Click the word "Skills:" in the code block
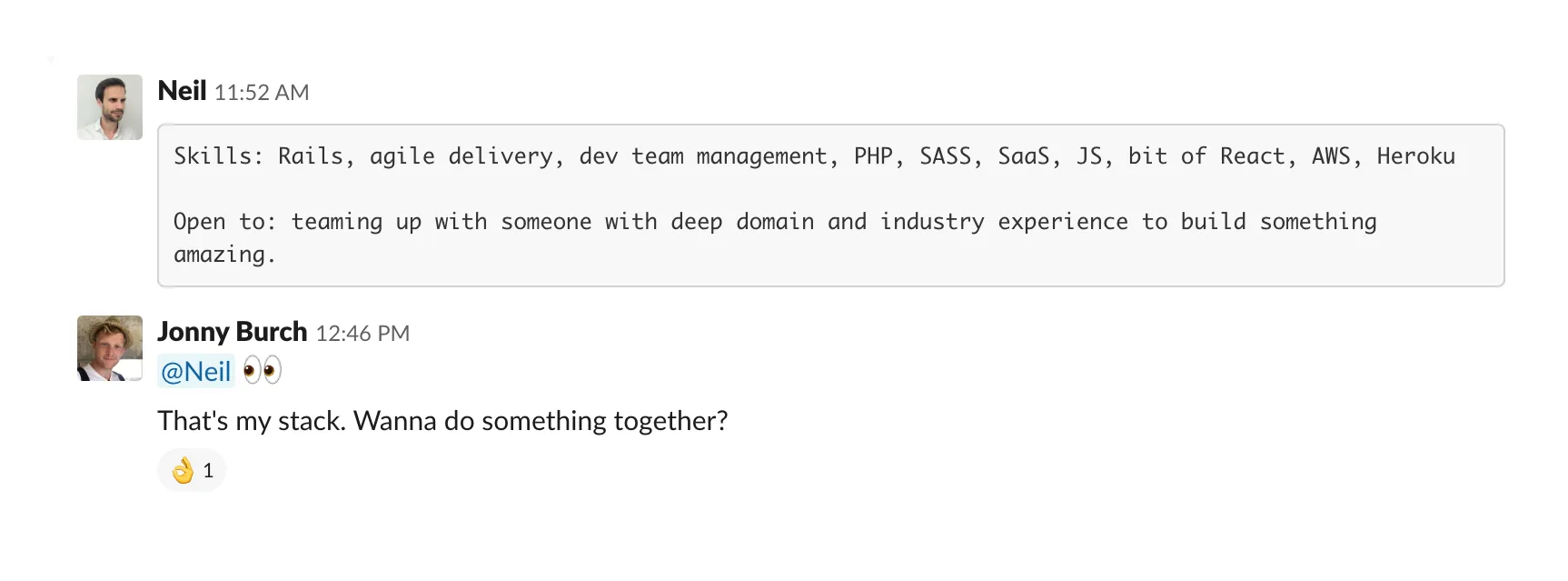Viewport: 1568px width, 581px height. 218,156
